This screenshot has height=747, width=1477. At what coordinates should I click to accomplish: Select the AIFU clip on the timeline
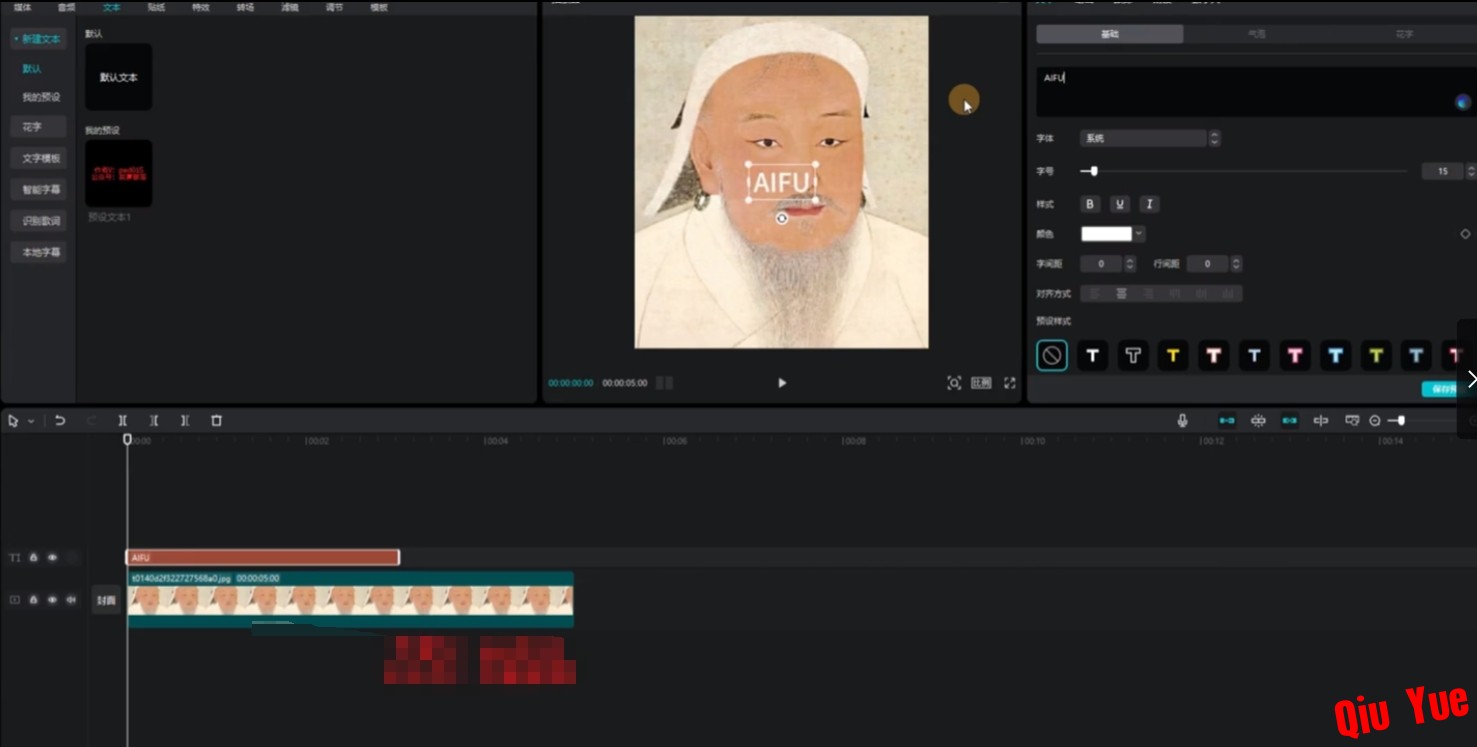263,558
